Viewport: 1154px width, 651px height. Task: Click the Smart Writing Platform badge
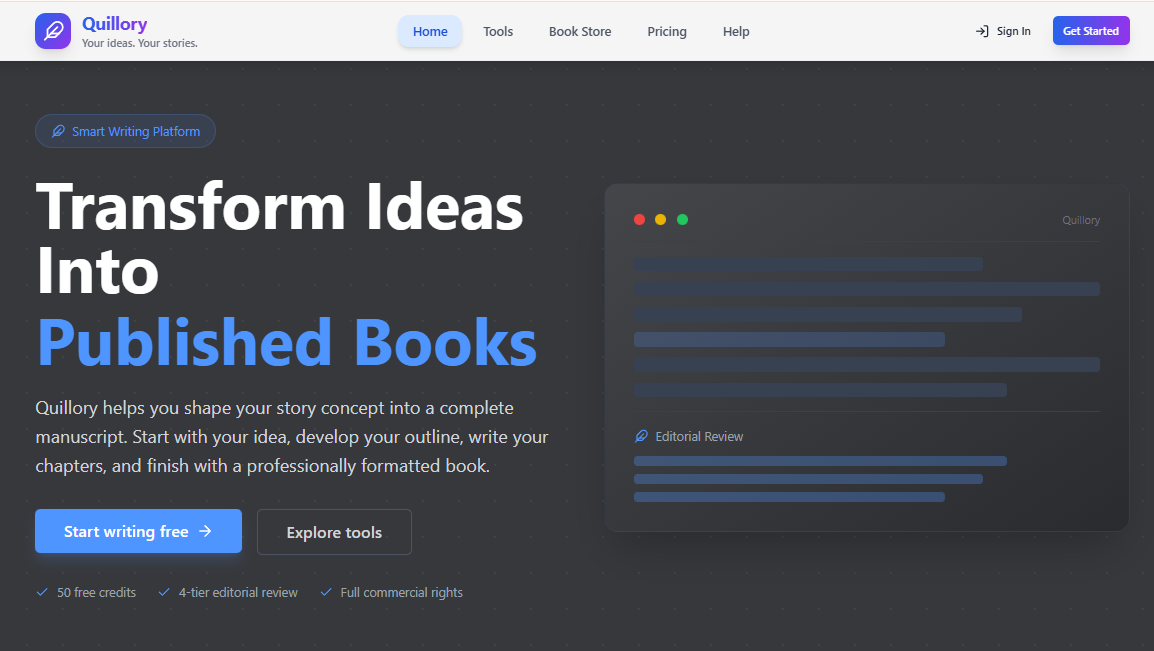tap(125, 130)
